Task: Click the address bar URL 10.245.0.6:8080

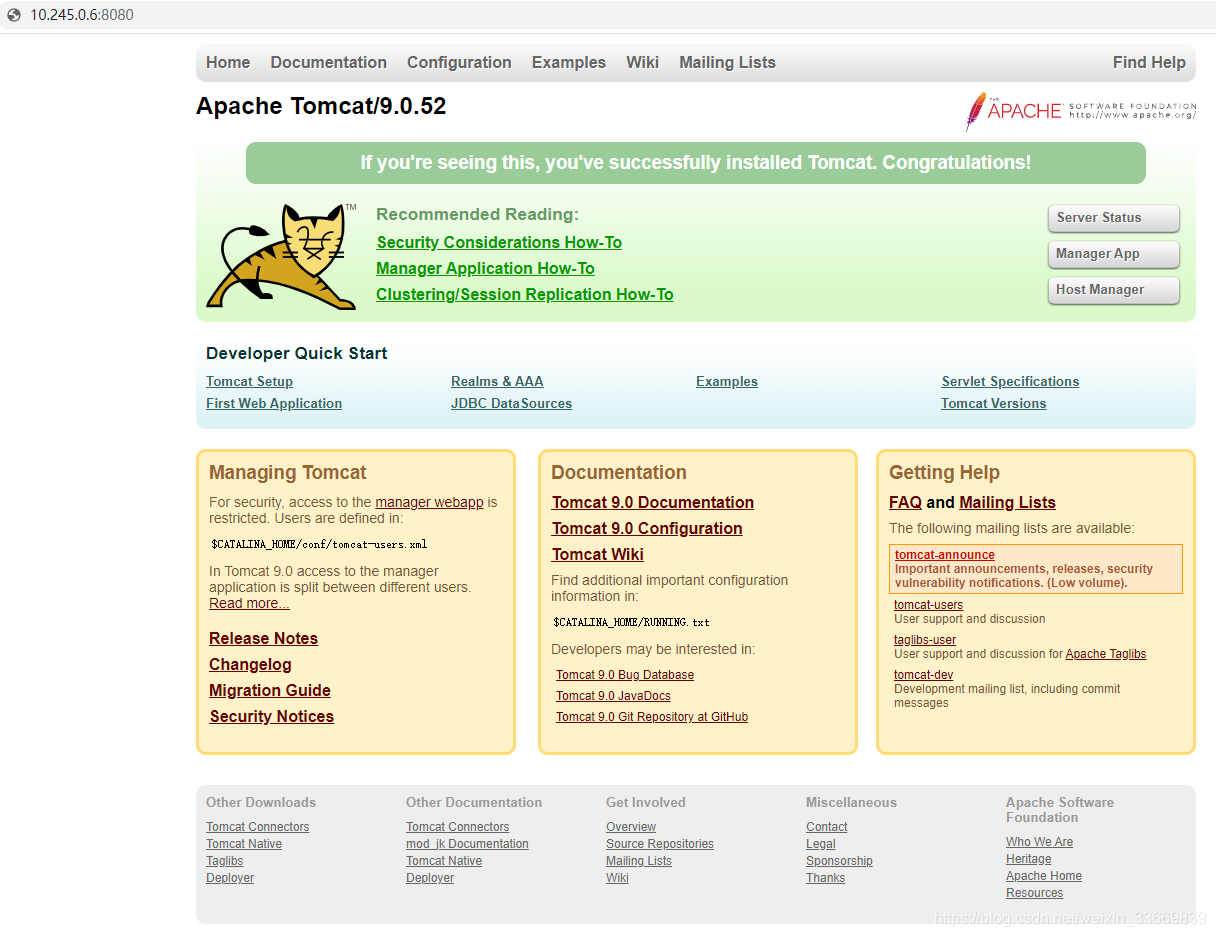Action: [82, 15]
